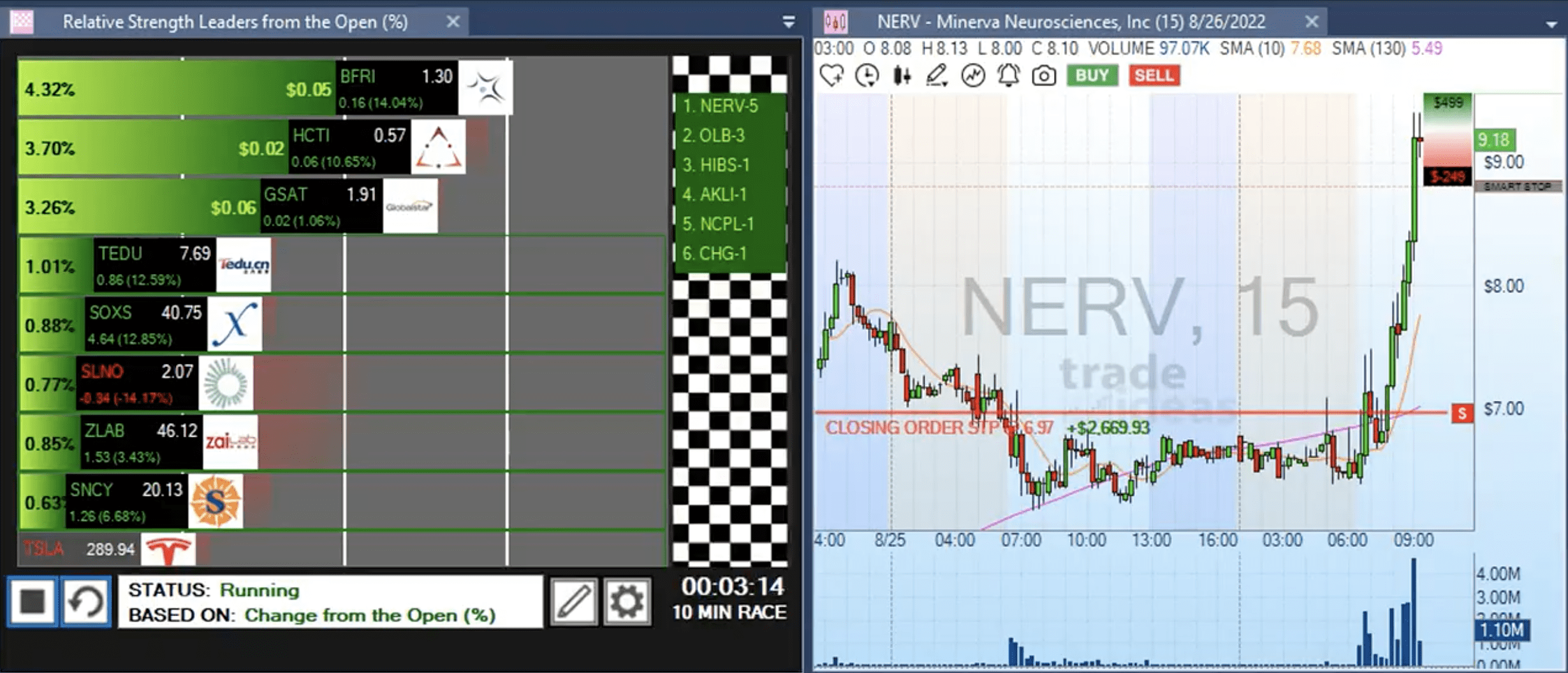Viewport: 1568px width, 673px height.
Task: Click the TSLA Tesla logo
Action: coord(168,549)
